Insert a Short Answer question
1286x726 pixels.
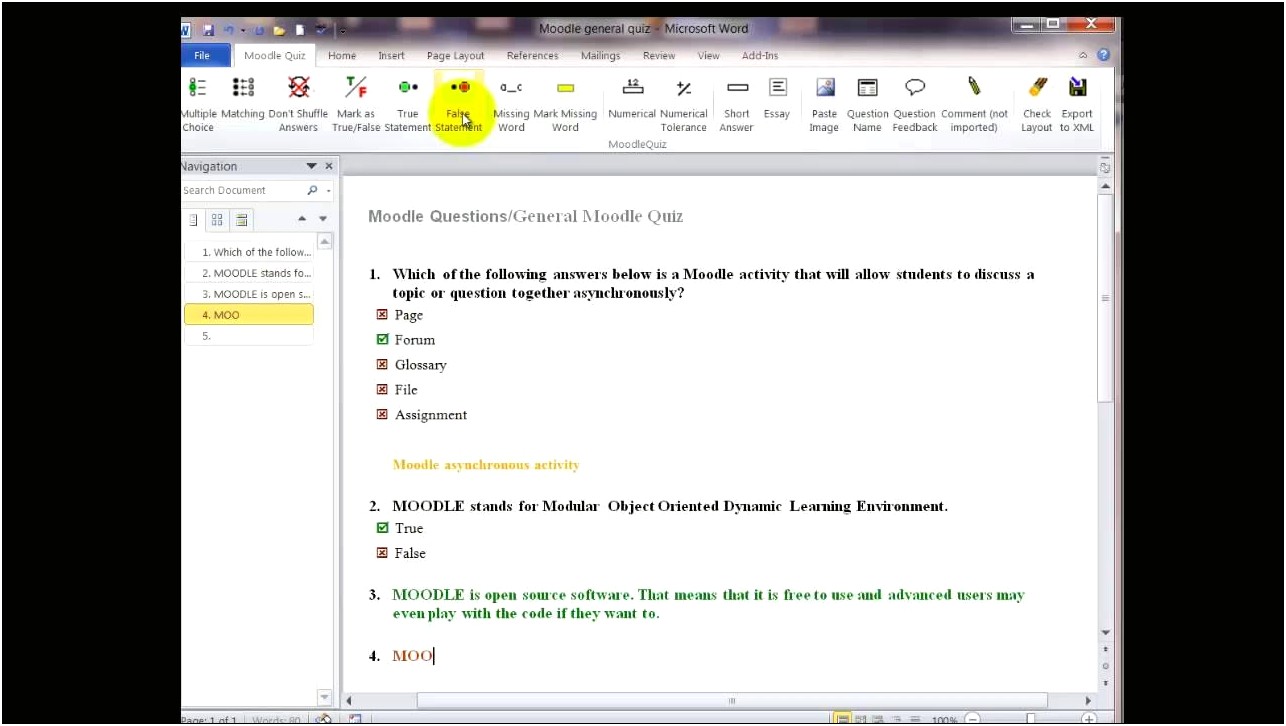737,104
